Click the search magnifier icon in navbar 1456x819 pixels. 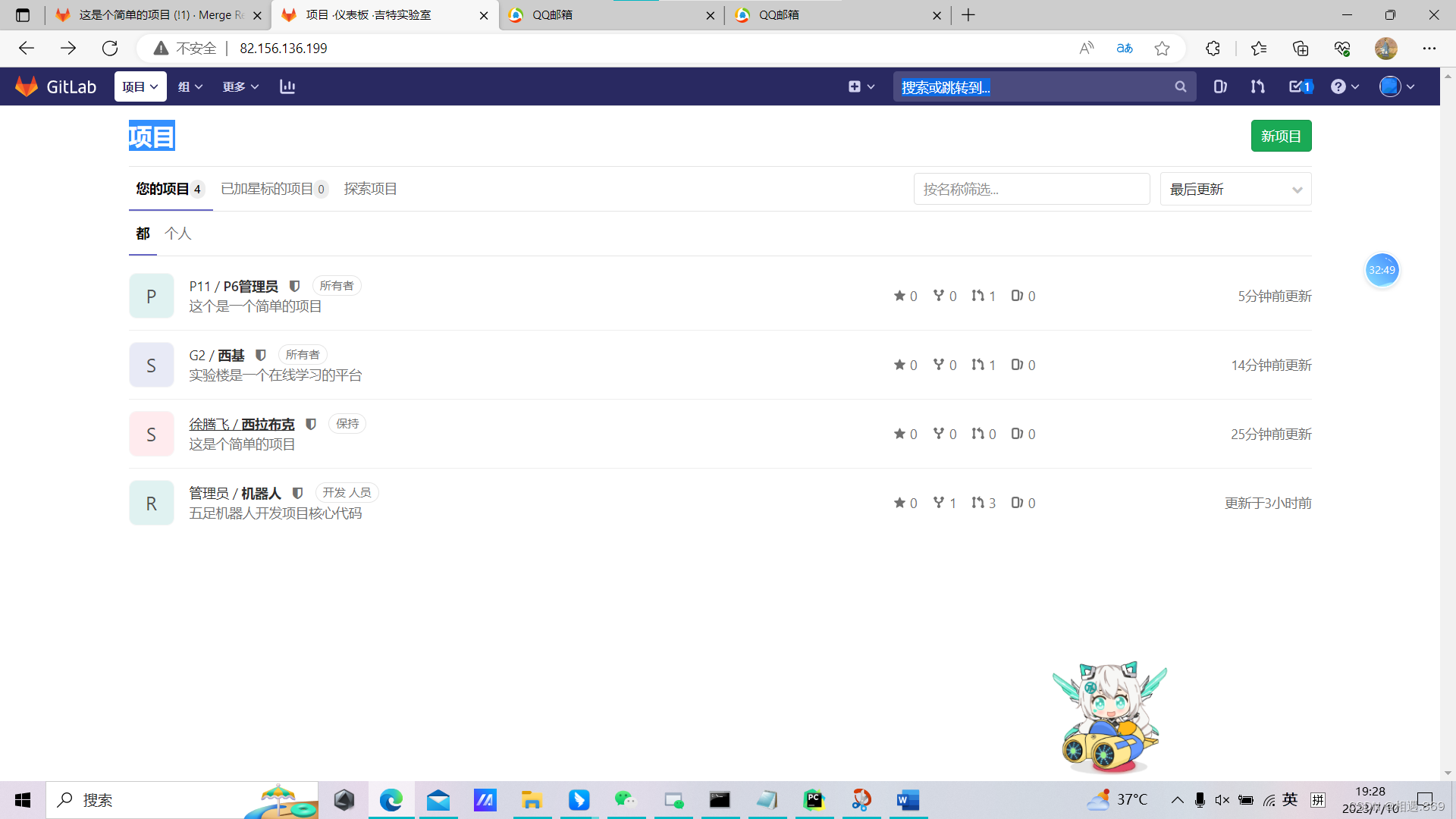coord(1180,87)
